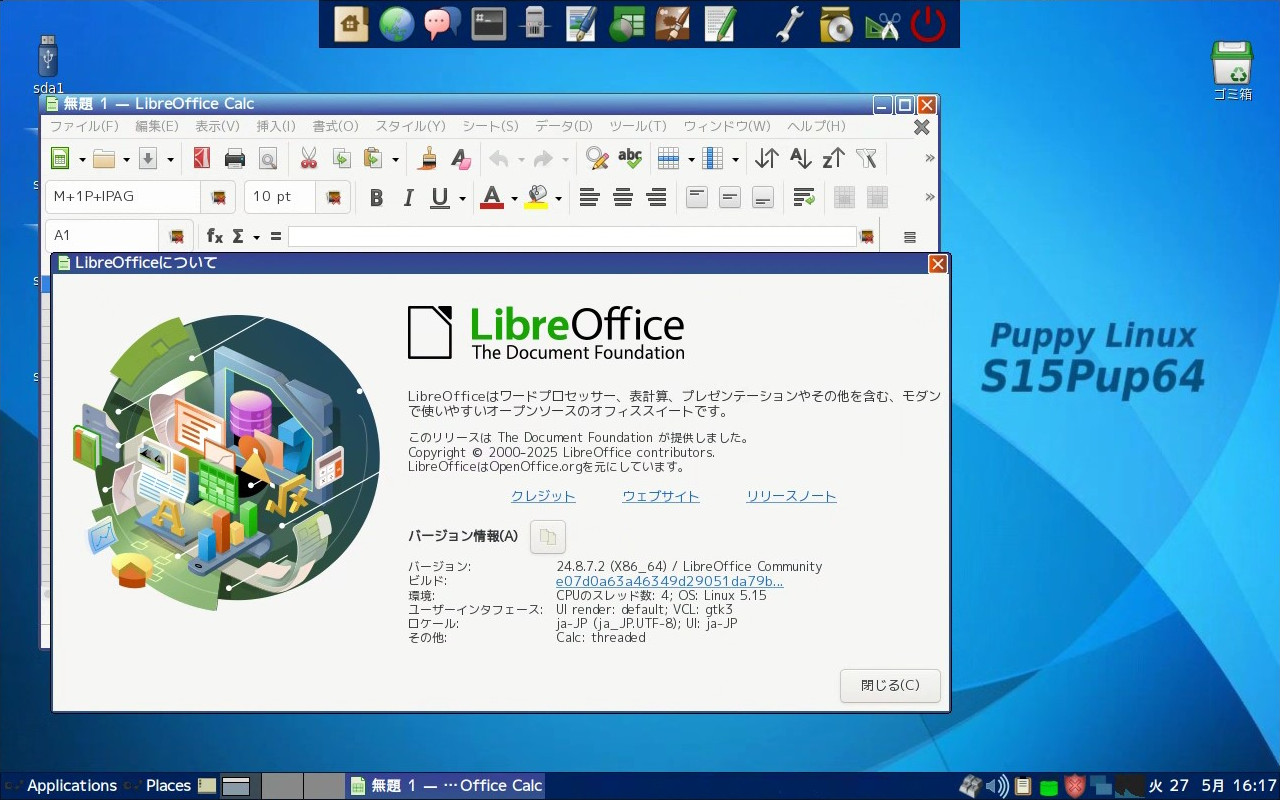
Task: Open the ウェブサイト link
Action: point(661,496)
